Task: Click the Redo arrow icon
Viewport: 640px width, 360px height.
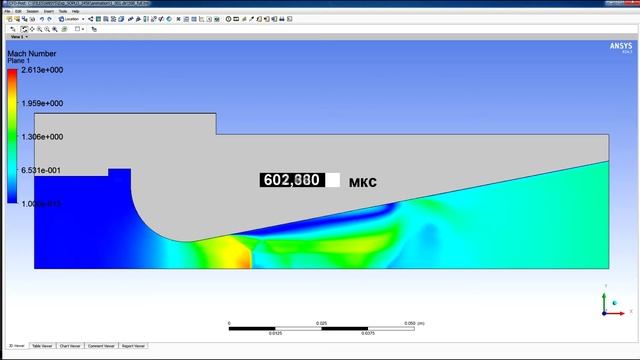Action: coord(49,19)
